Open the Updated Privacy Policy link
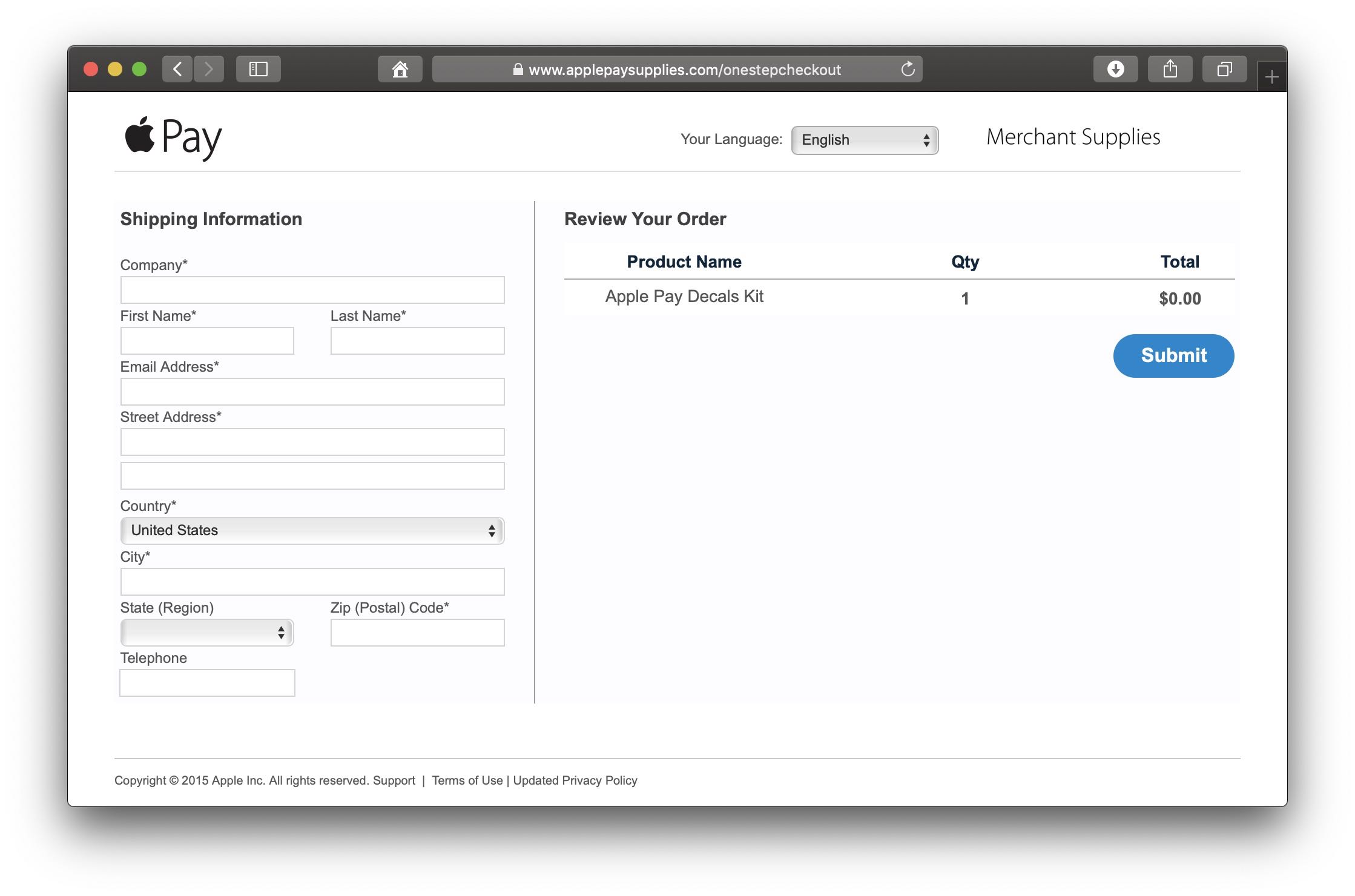The width and height of the screenshot is (1355, 896). pos(575,780)
